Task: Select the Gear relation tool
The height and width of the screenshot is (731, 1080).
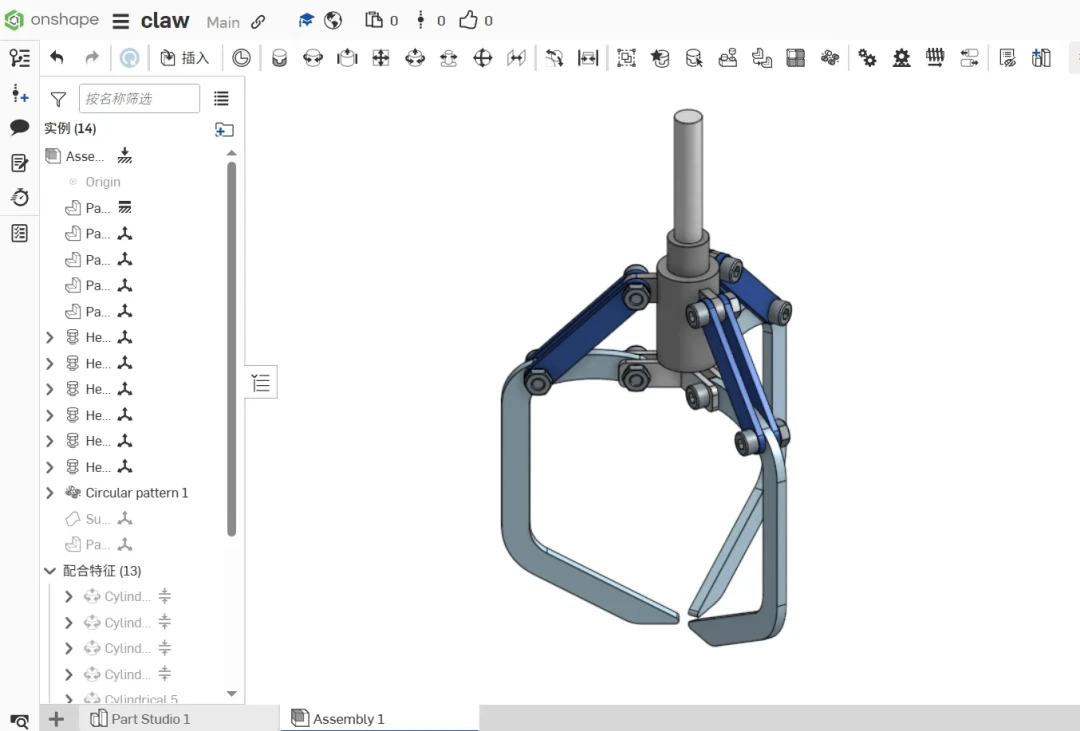Action: point(868,58)
